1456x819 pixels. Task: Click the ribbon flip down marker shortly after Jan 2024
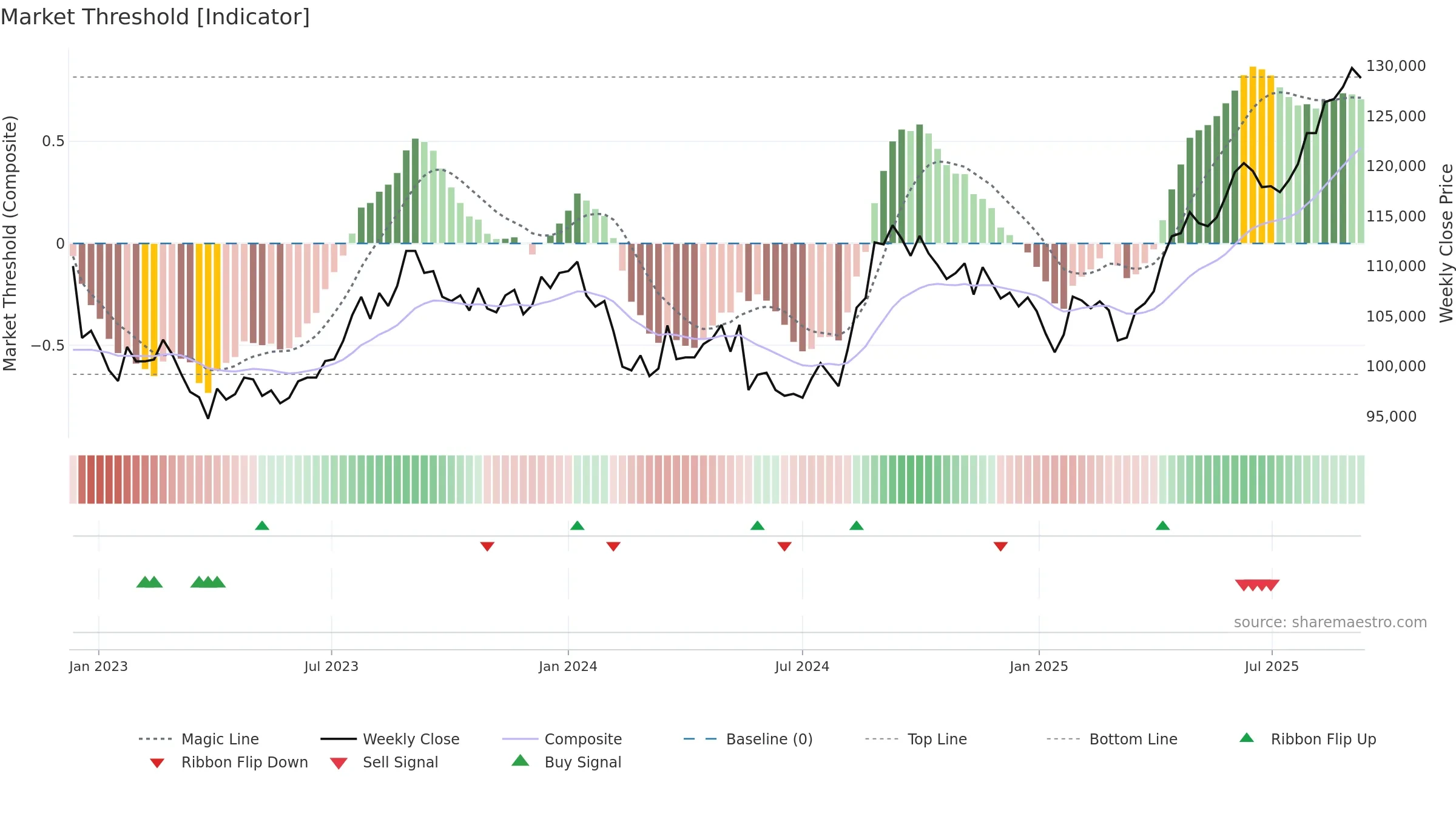click(x=613, y=547)
